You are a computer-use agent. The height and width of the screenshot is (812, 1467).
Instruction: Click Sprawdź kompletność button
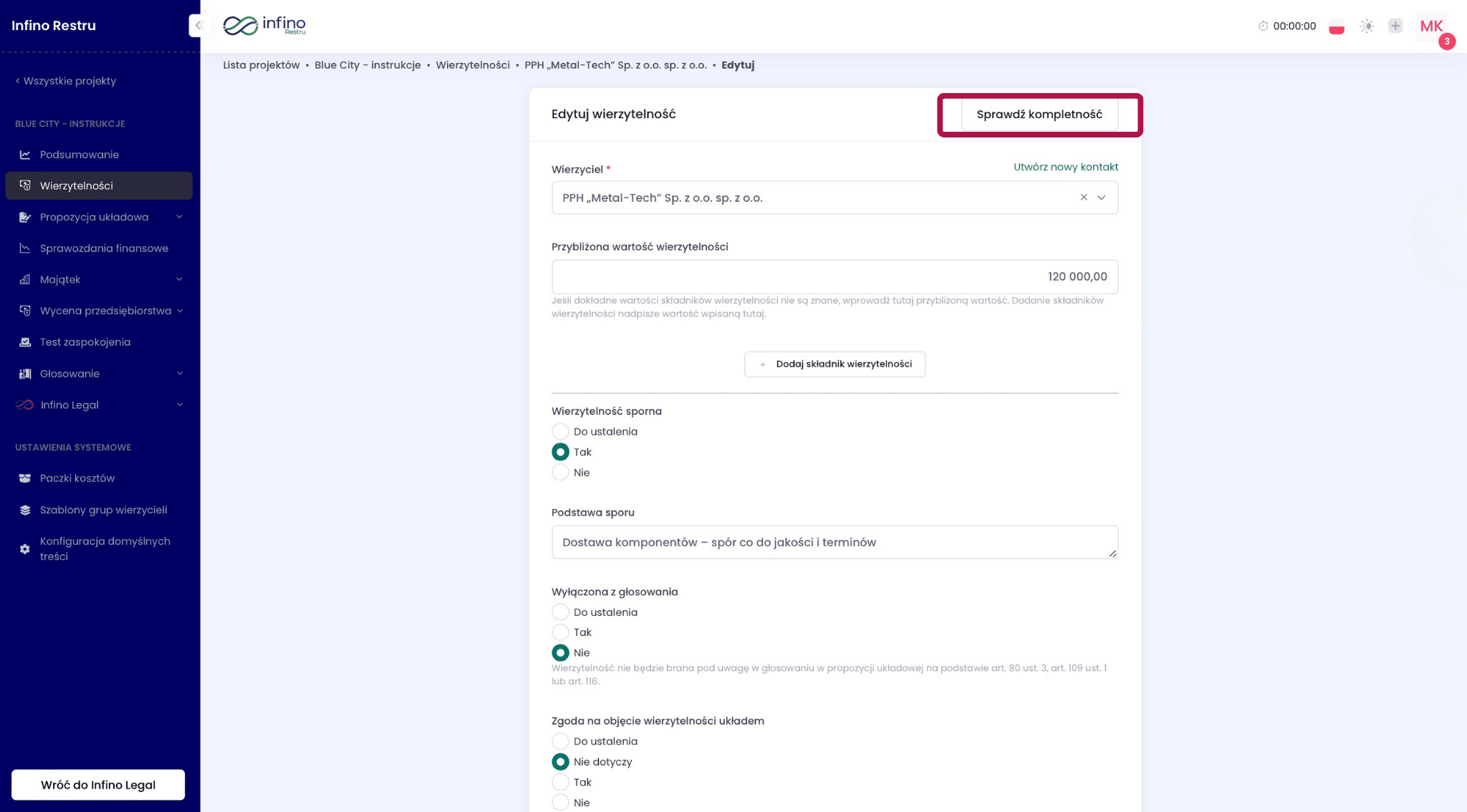1039,115
